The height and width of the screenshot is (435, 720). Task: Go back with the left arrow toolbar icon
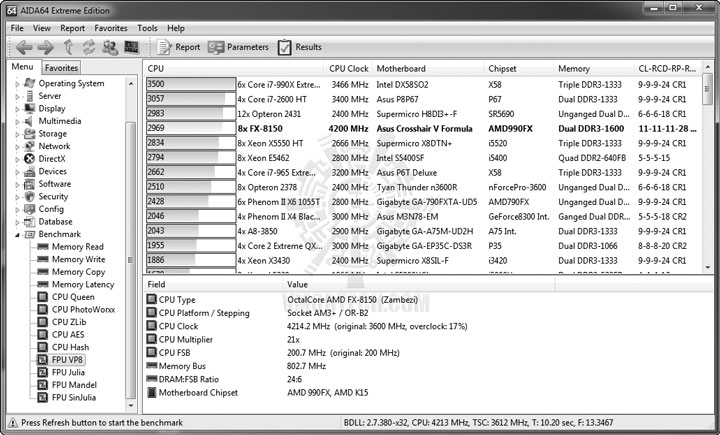(x=24, y=47)
